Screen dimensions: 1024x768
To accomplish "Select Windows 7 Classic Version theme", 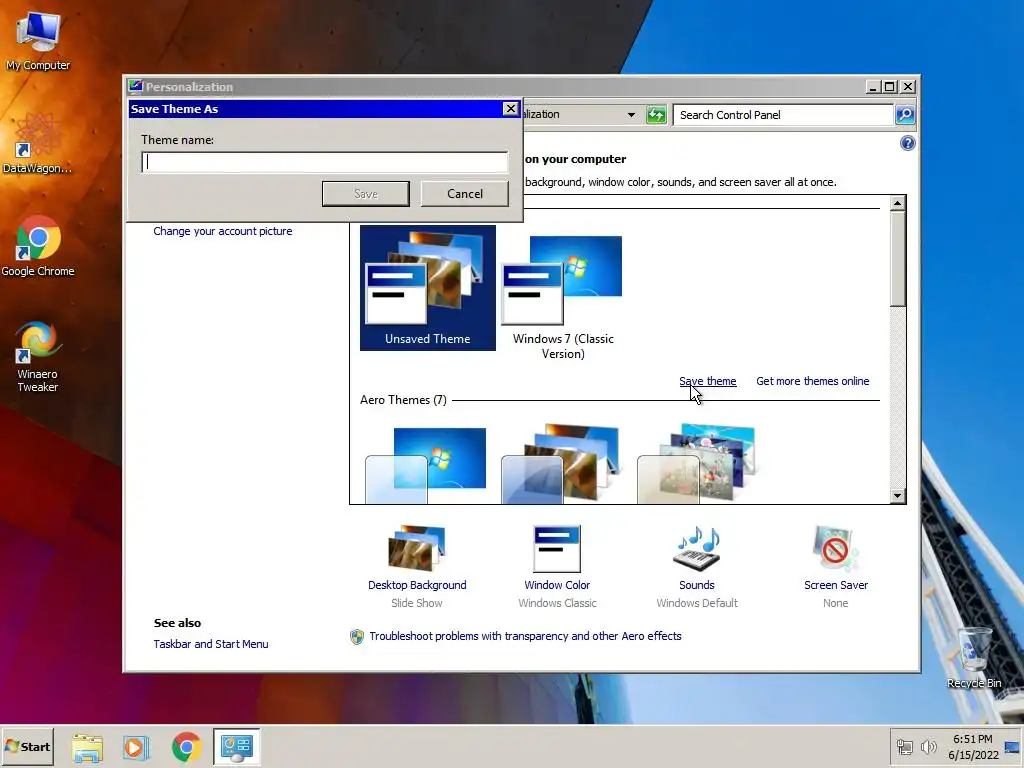I will (563, 295).
